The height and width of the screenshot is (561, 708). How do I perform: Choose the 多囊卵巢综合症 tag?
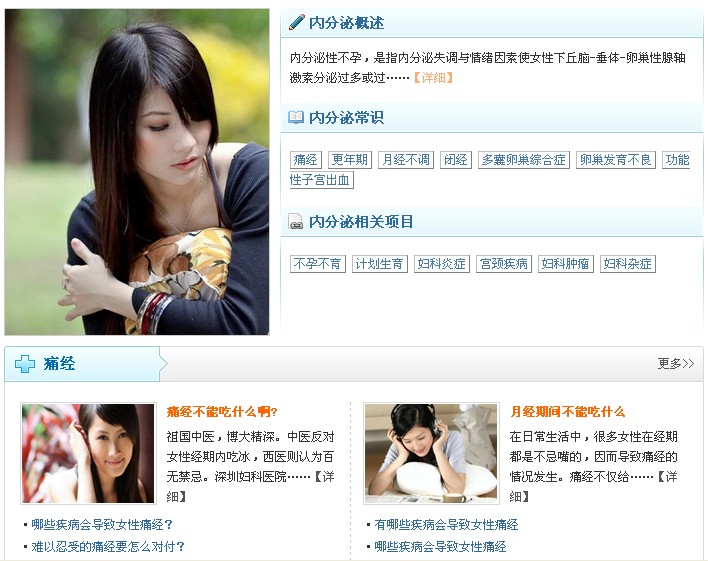(x=524, y=160)
